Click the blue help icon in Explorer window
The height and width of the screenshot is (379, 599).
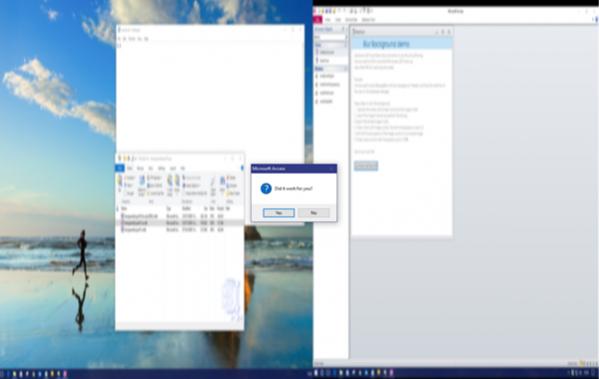click(x=242, y=168)
